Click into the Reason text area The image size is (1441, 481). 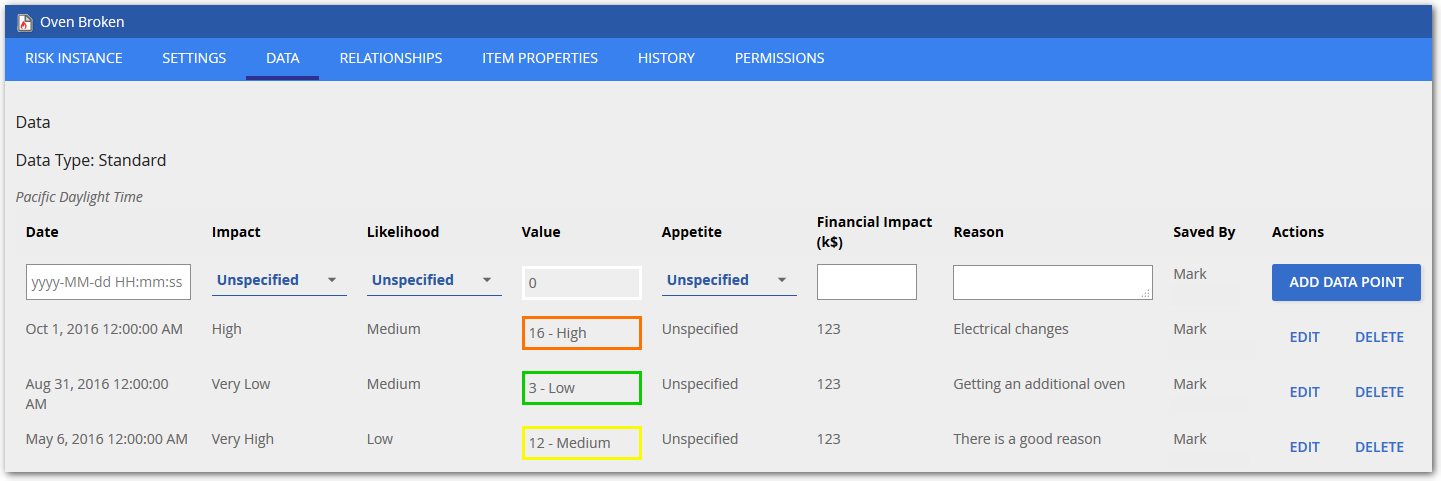pyautogui.click(x=1052, y=282)
